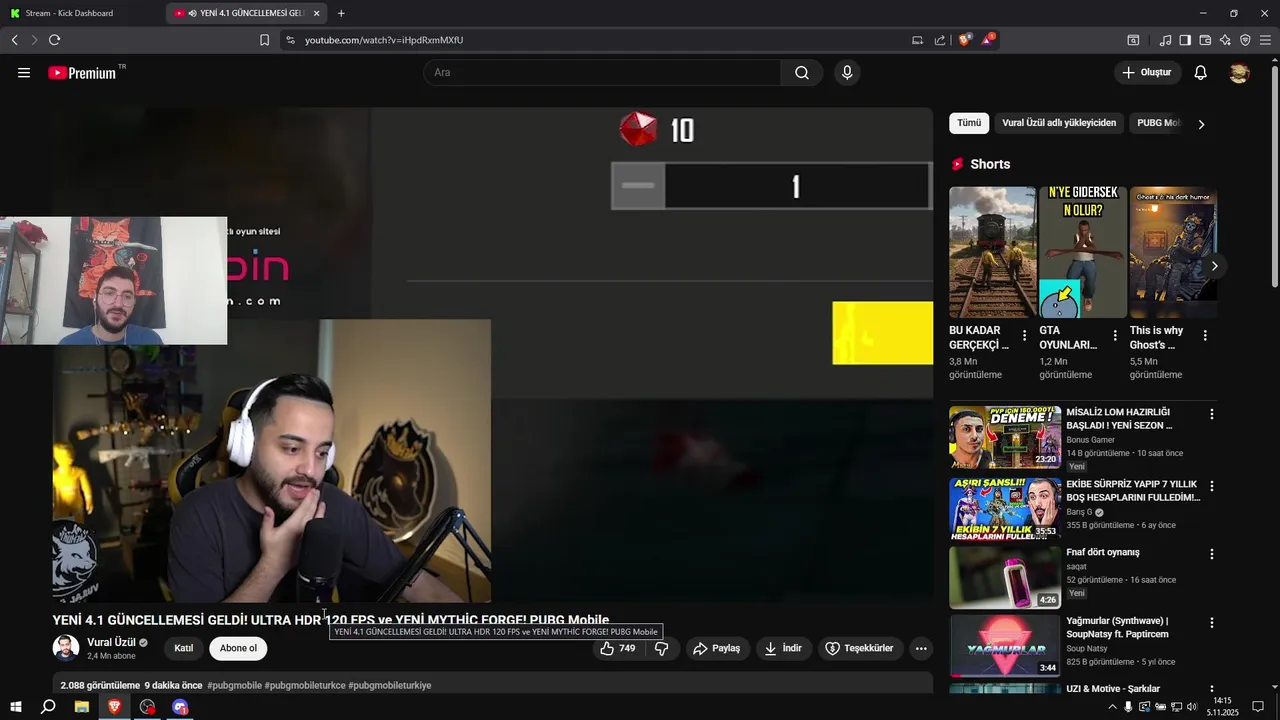Reload the page
The width and height of the screenshot is (1280, 720).
pos(54,40)
